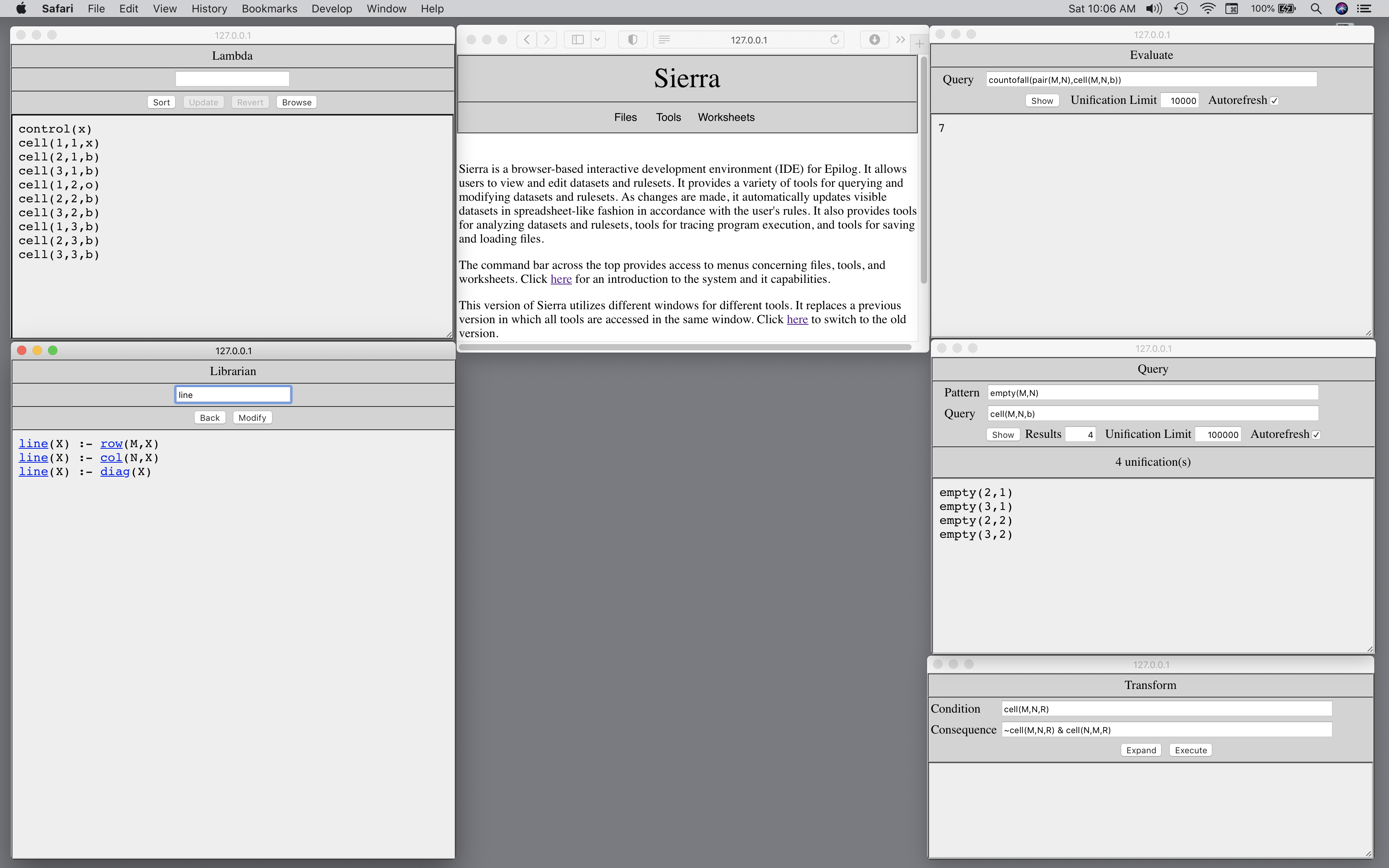Image resolution: width=1389 pixels, height=868 pixels.
Task: Click the Sort button in Lambda window
Action: point(161,102)
